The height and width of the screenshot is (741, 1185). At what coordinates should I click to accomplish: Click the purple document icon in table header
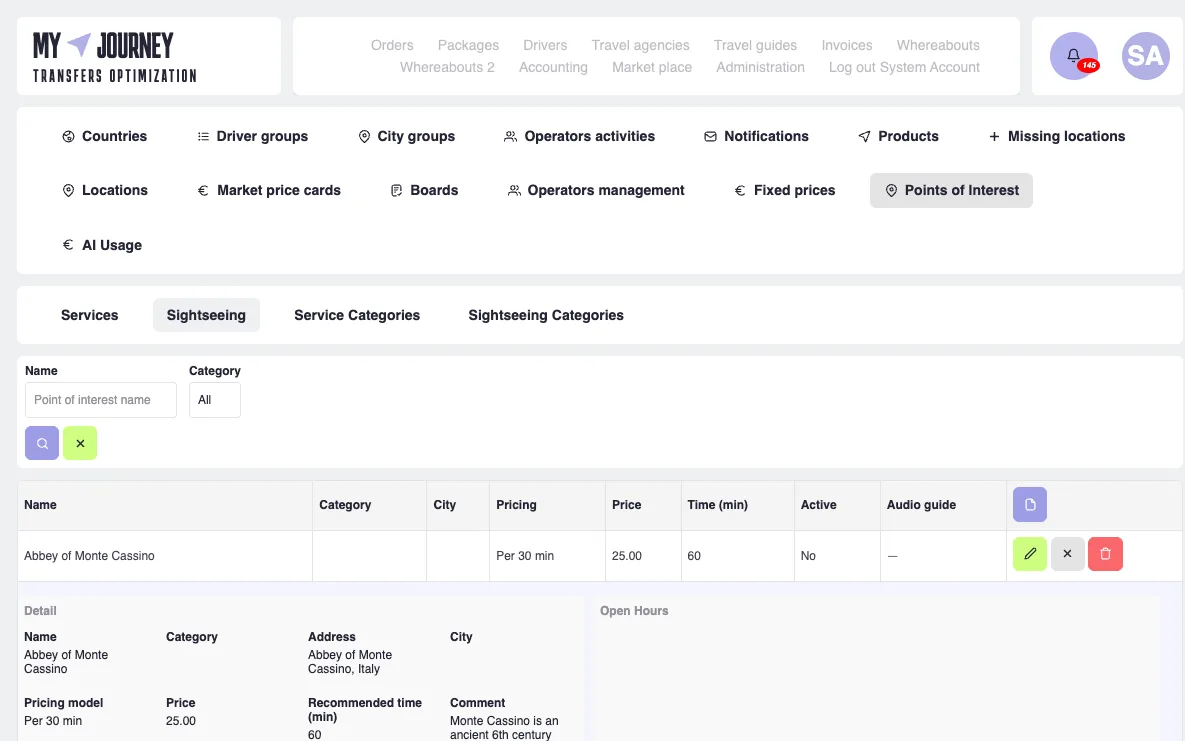pos(1029,504)
